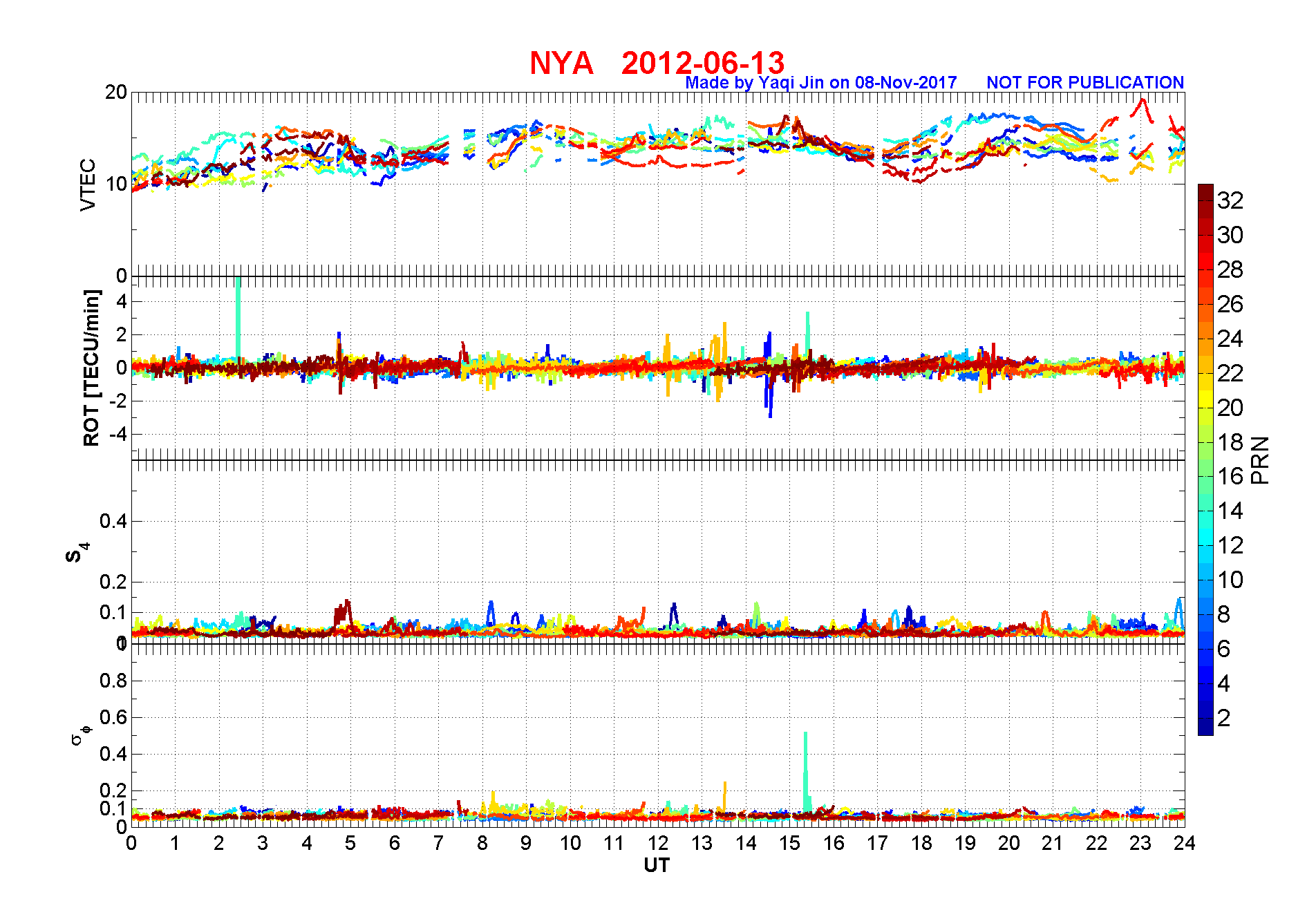Click the tall teal spike in the ROT panel
Screen dimensions: 1316x919
click(238, 318)
